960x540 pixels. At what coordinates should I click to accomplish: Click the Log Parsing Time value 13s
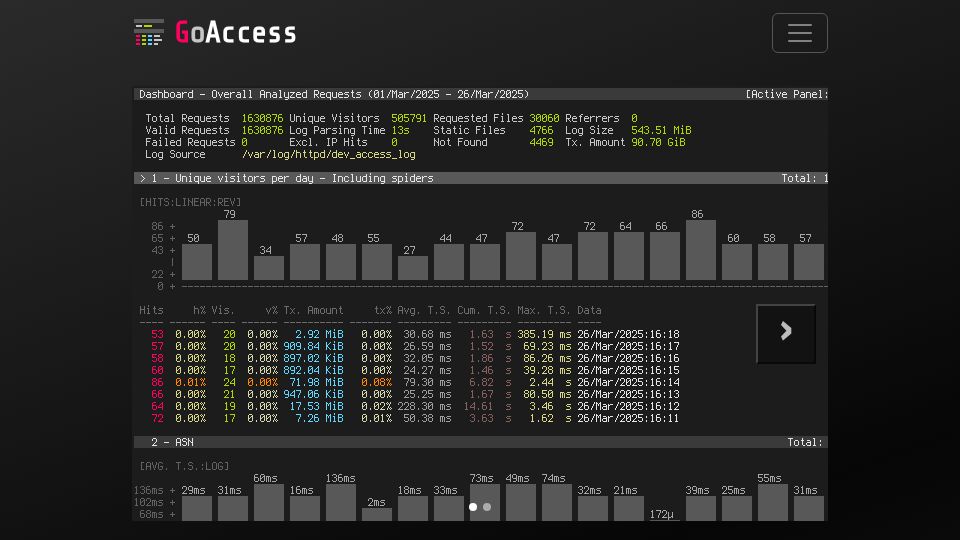coord(400,130)
